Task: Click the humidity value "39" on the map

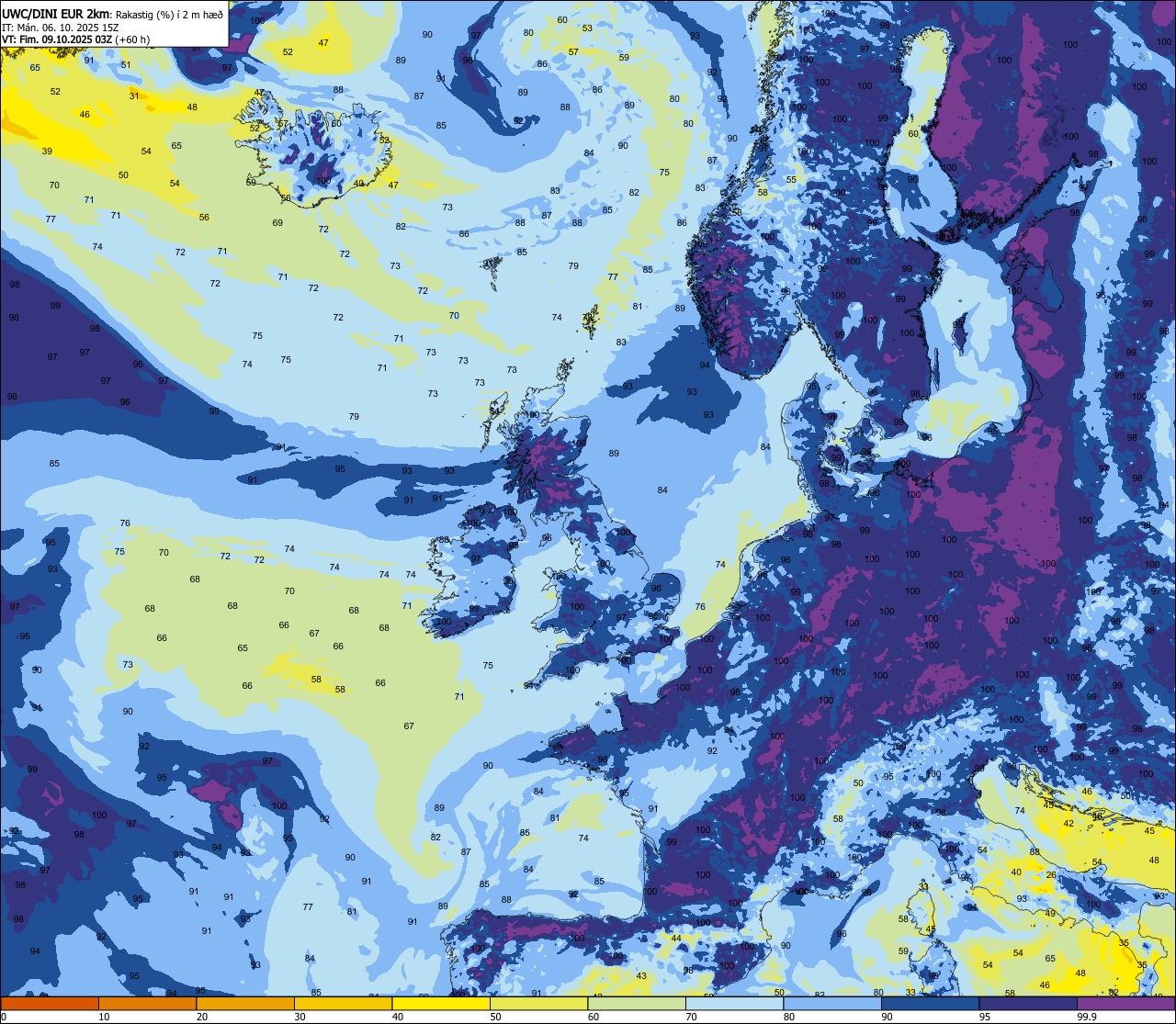Action: 47,152
